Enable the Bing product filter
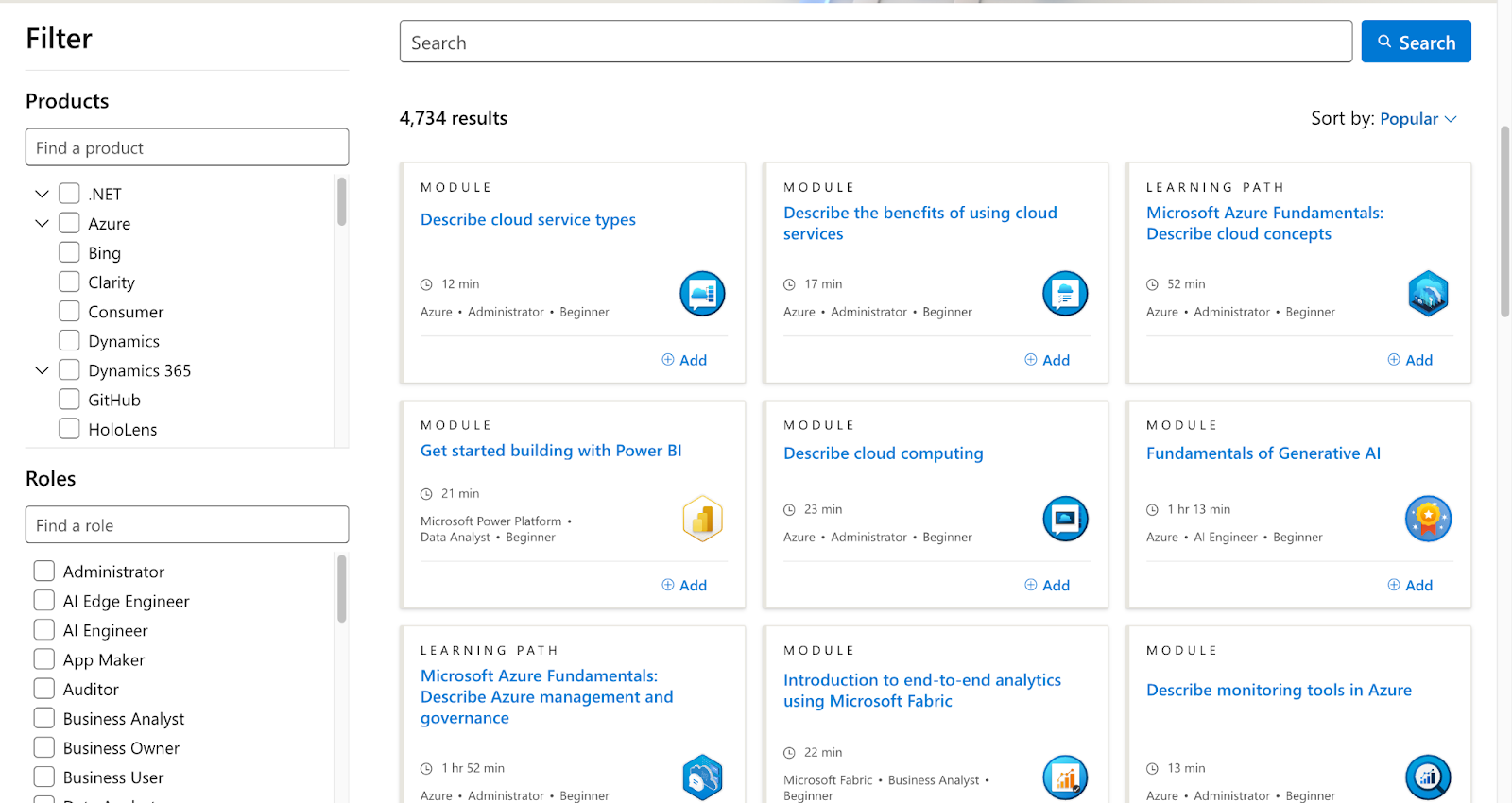This screenshot has height=803, width=1512. click(x=69, y=252)
